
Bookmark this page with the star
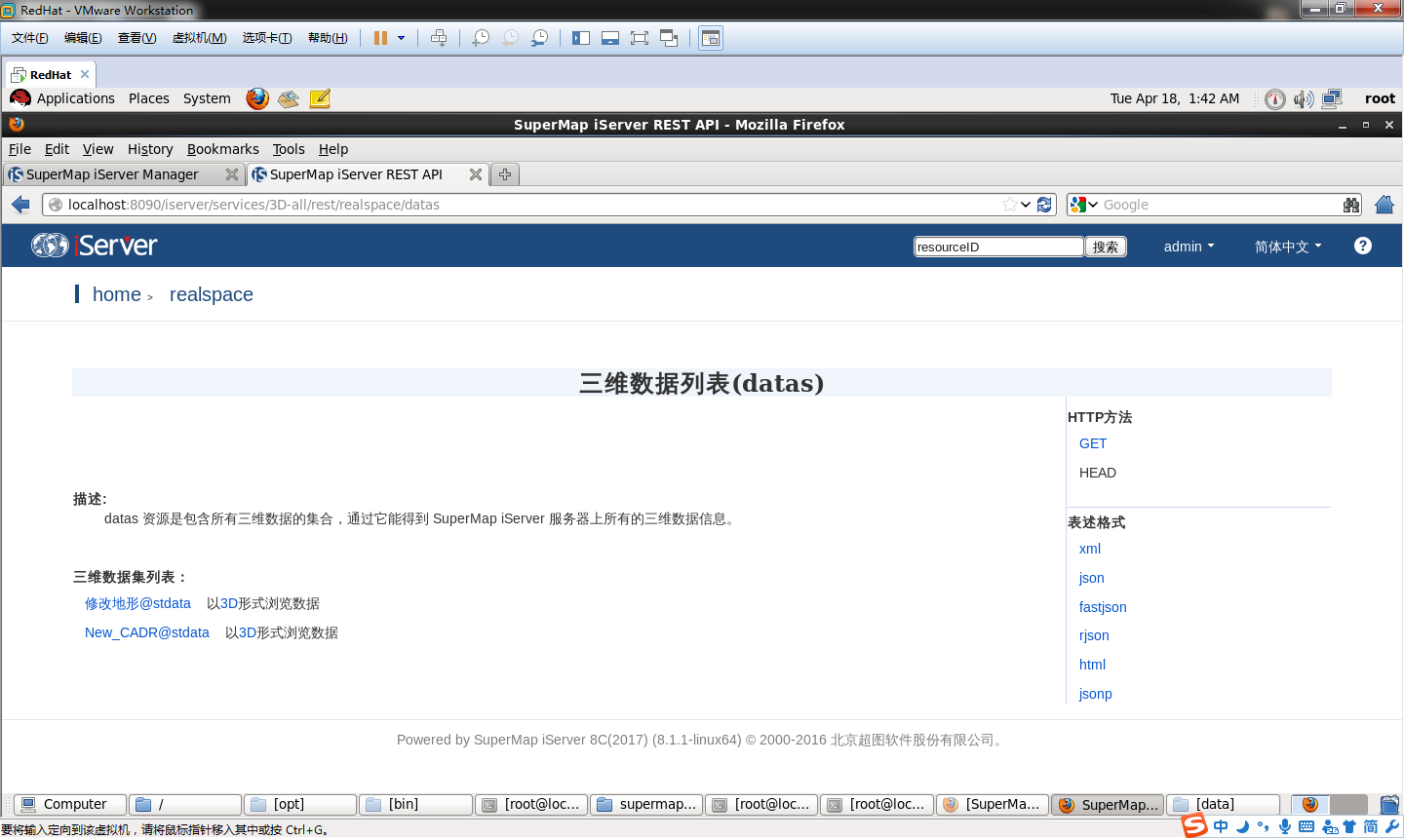click(x=1010, y=205)
